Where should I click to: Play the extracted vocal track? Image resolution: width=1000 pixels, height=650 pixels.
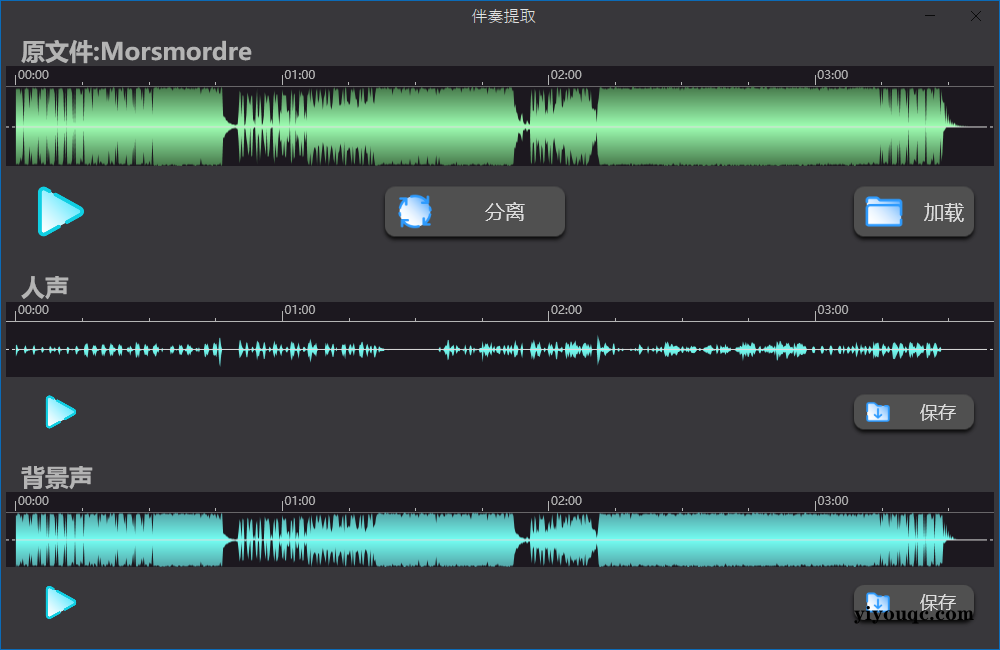60,411
